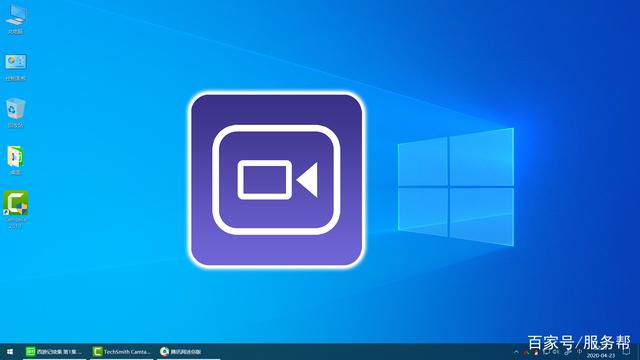Open the Control Panel desktop icon
This screenshot has width=640, height=360.
pos(16,66)
